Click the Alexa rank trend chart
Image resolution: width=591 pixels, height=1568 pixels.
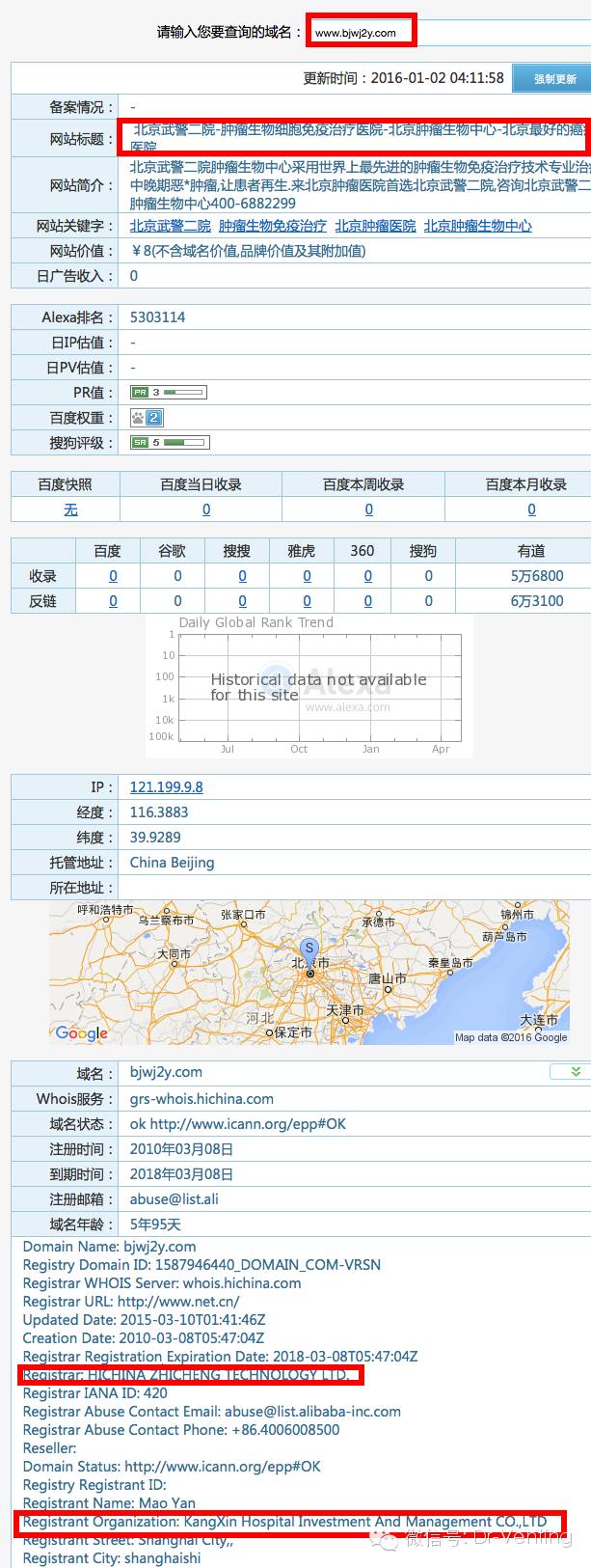pyautogui.click(x=309, y=686)
